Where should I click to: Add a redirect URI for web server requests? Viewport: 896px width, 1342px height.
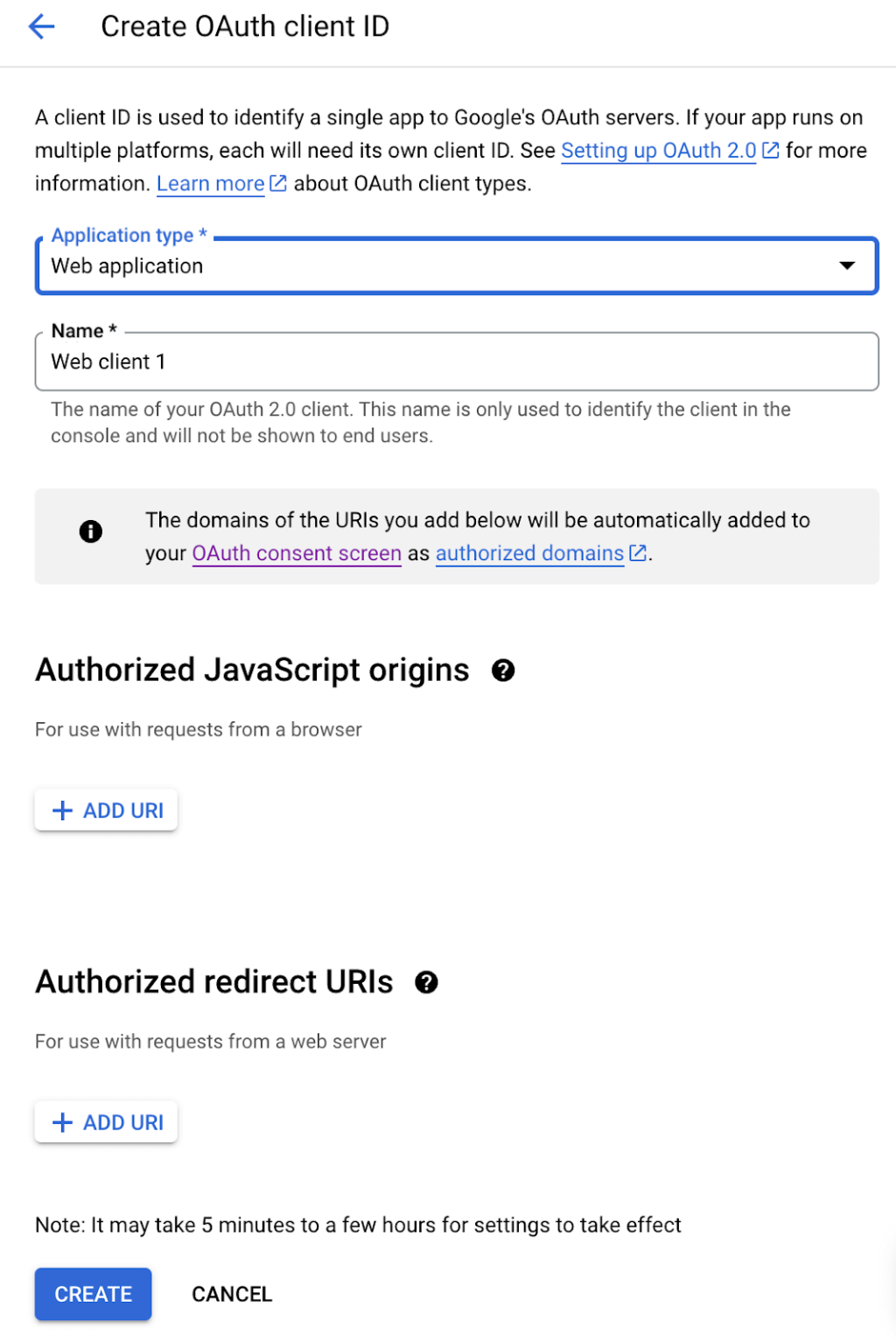[105, 1121]
